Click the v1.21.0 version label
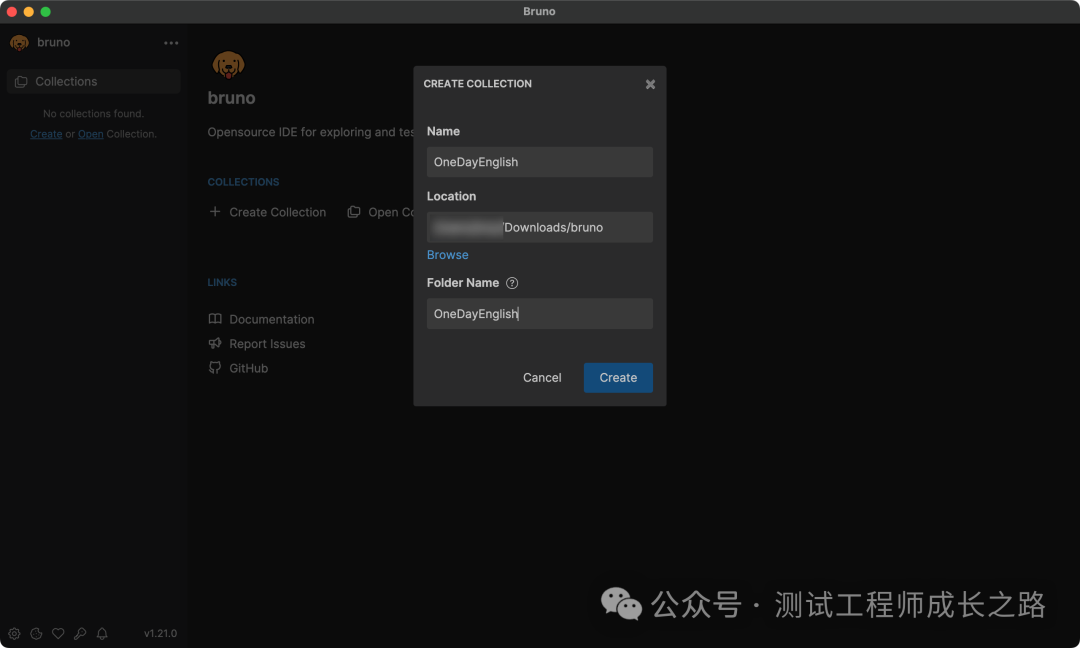Screen dimensions: 1080x648 point(160,634)
